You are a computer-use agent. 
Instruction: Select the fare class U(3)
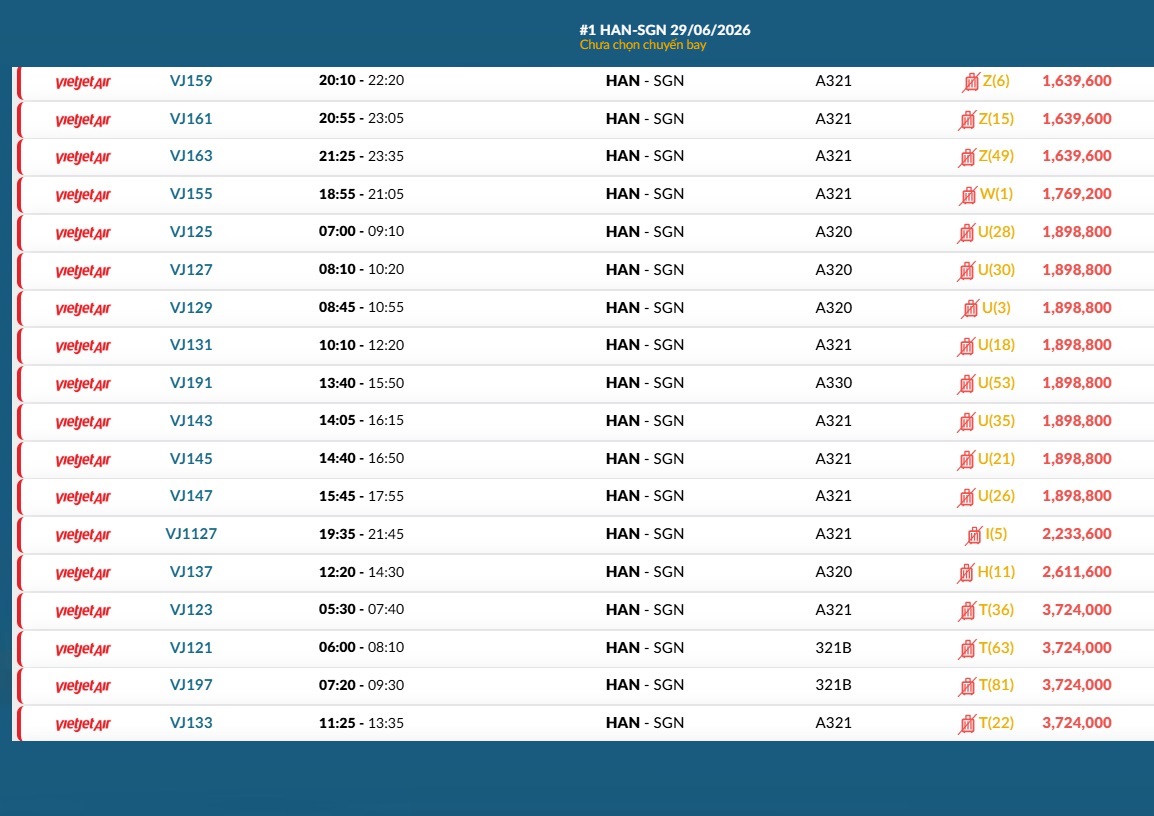coord(996,308)
